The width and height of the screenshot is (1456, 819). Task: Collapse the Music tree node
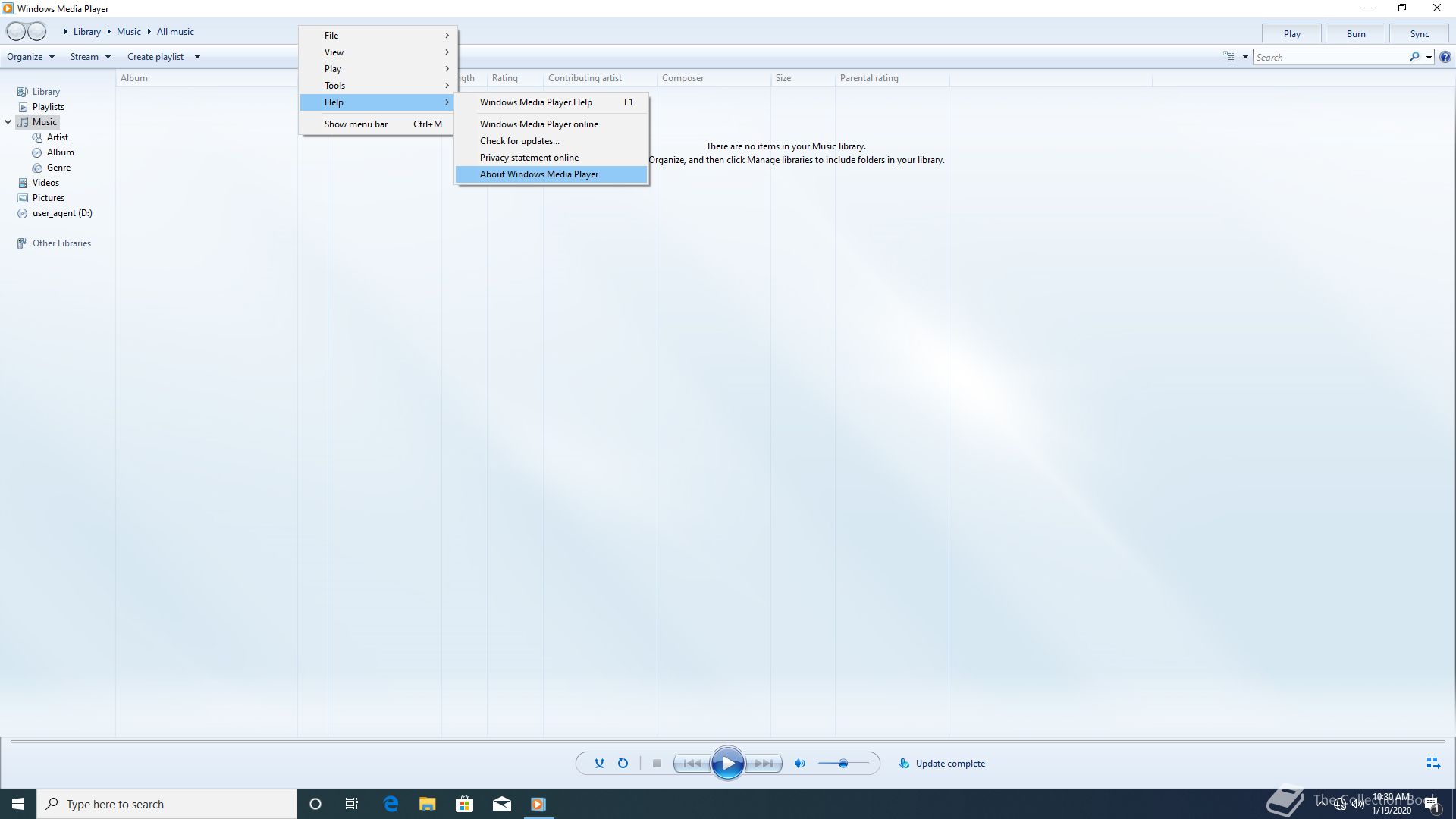pos(8,122)
